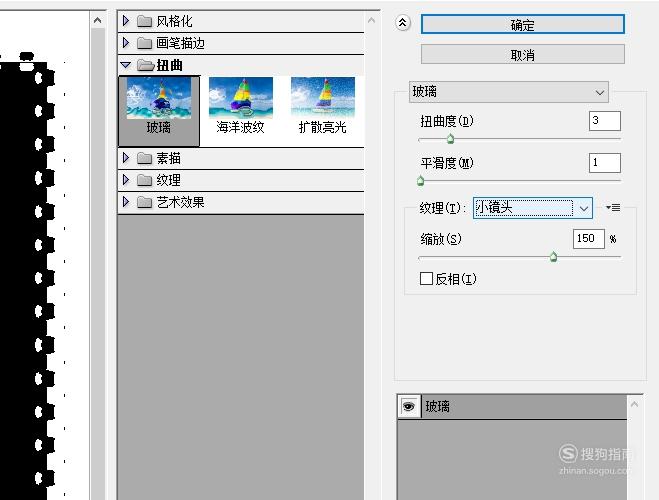Click the 缩放 slider handle

pyautogui.click(x=554, y=256)
